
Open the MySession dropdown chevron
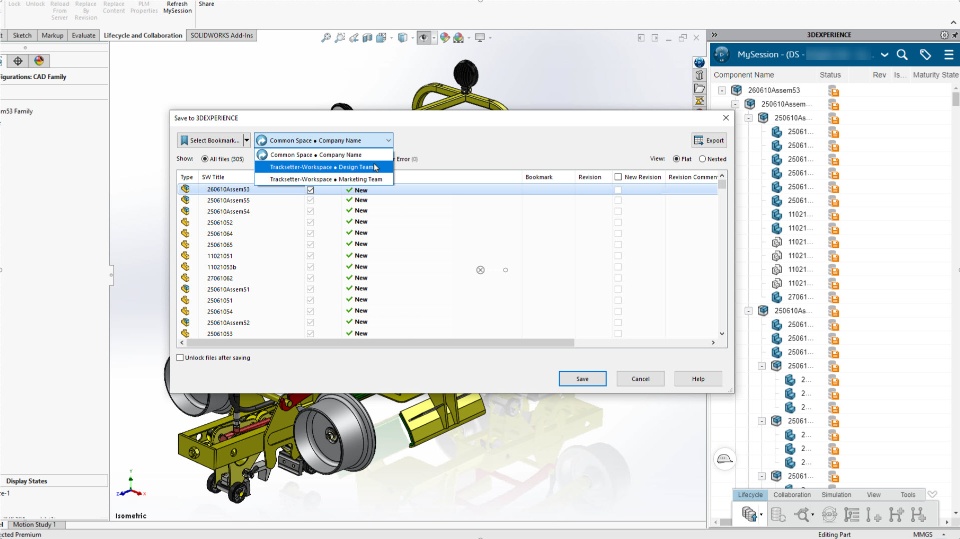(x=884, y=55)
